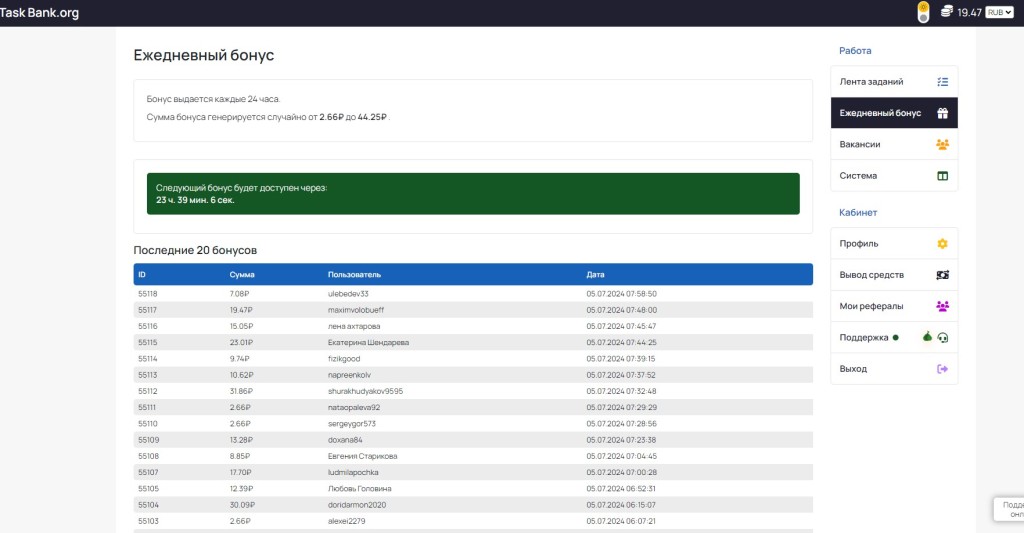The image size is (1024, 533).
Task: Click the logout arrow icon next to Выход
Action: (942, 369)
